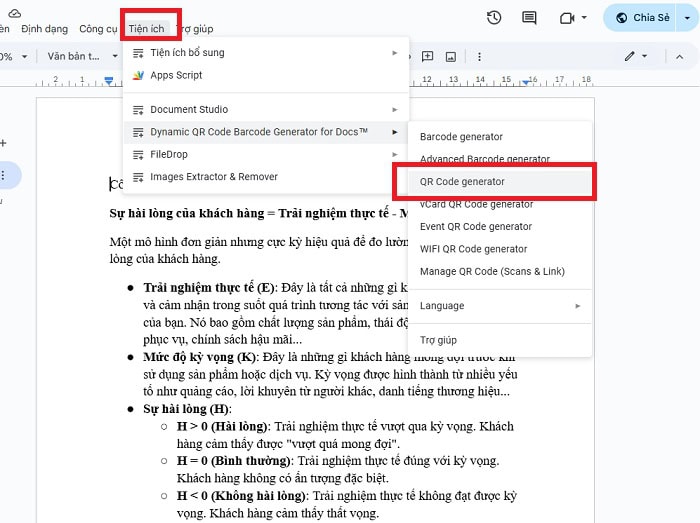Choose WIFI QR Code generator option

pos(500,249)
